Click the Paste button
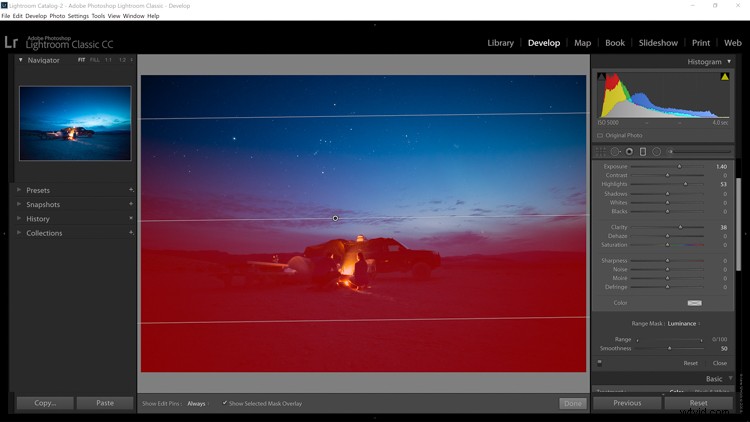Viewport: 750px width, 422px height. click(105, 403)
